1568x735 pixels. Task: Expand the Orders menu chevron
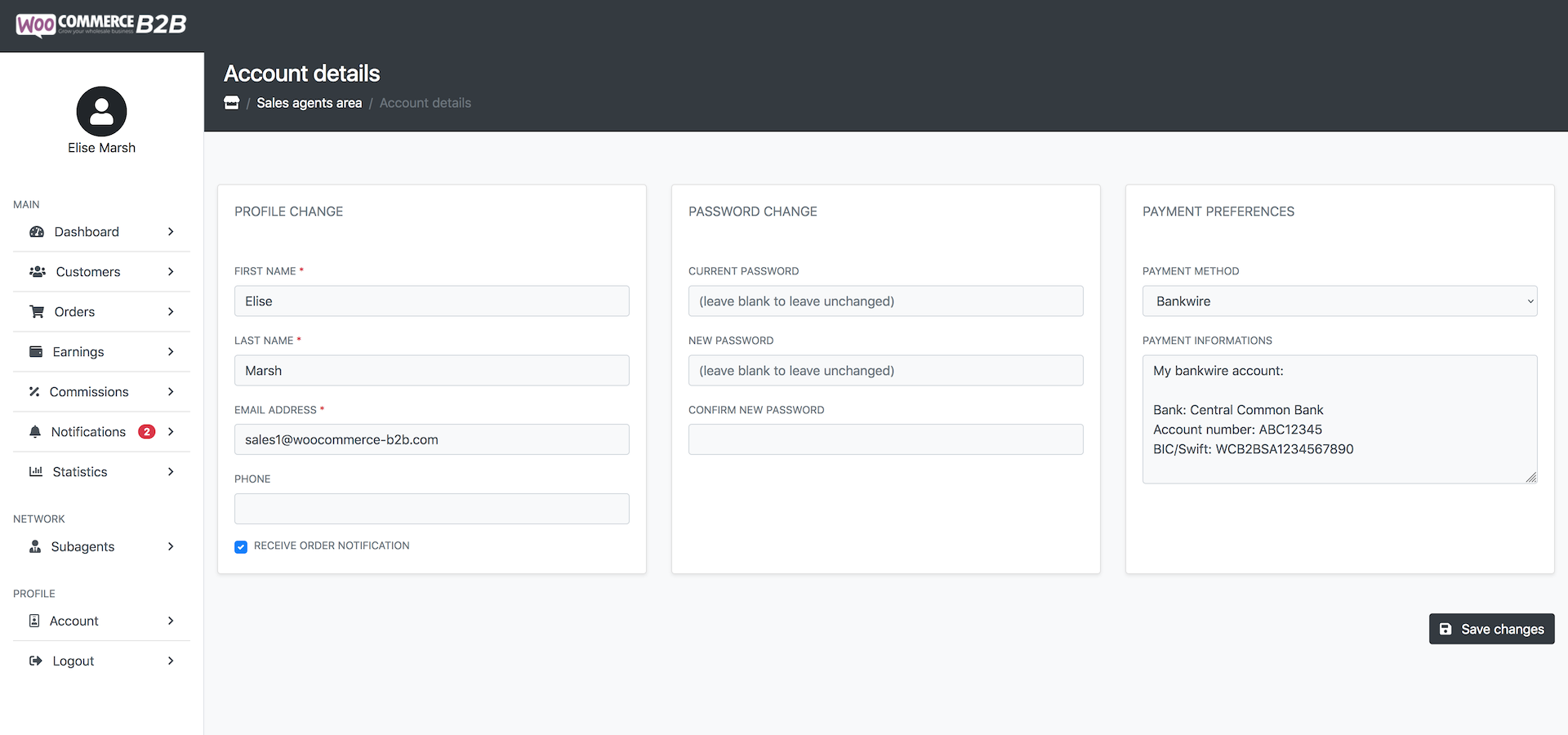171,312
